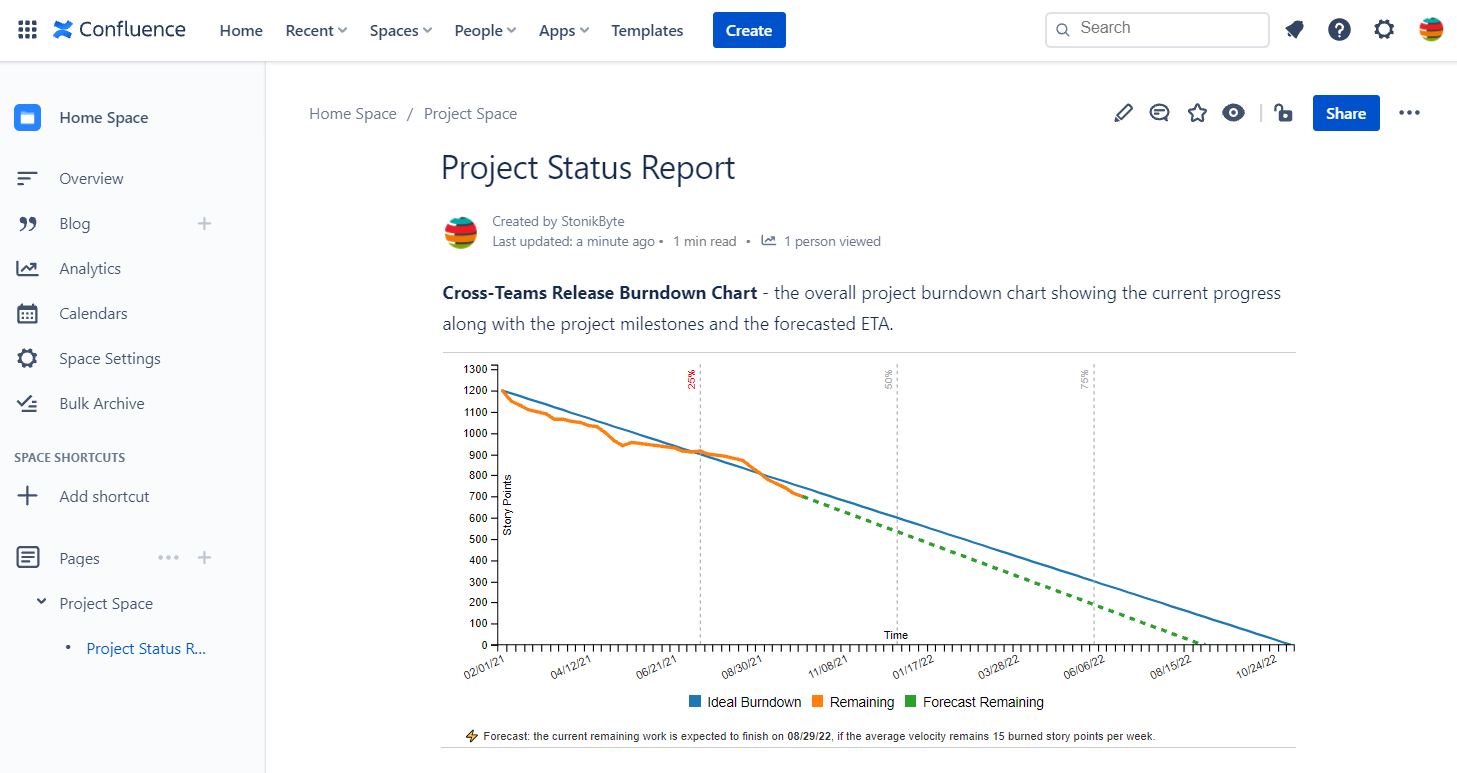
Task: Click in the Search input field
Action: coord(1165,29)
